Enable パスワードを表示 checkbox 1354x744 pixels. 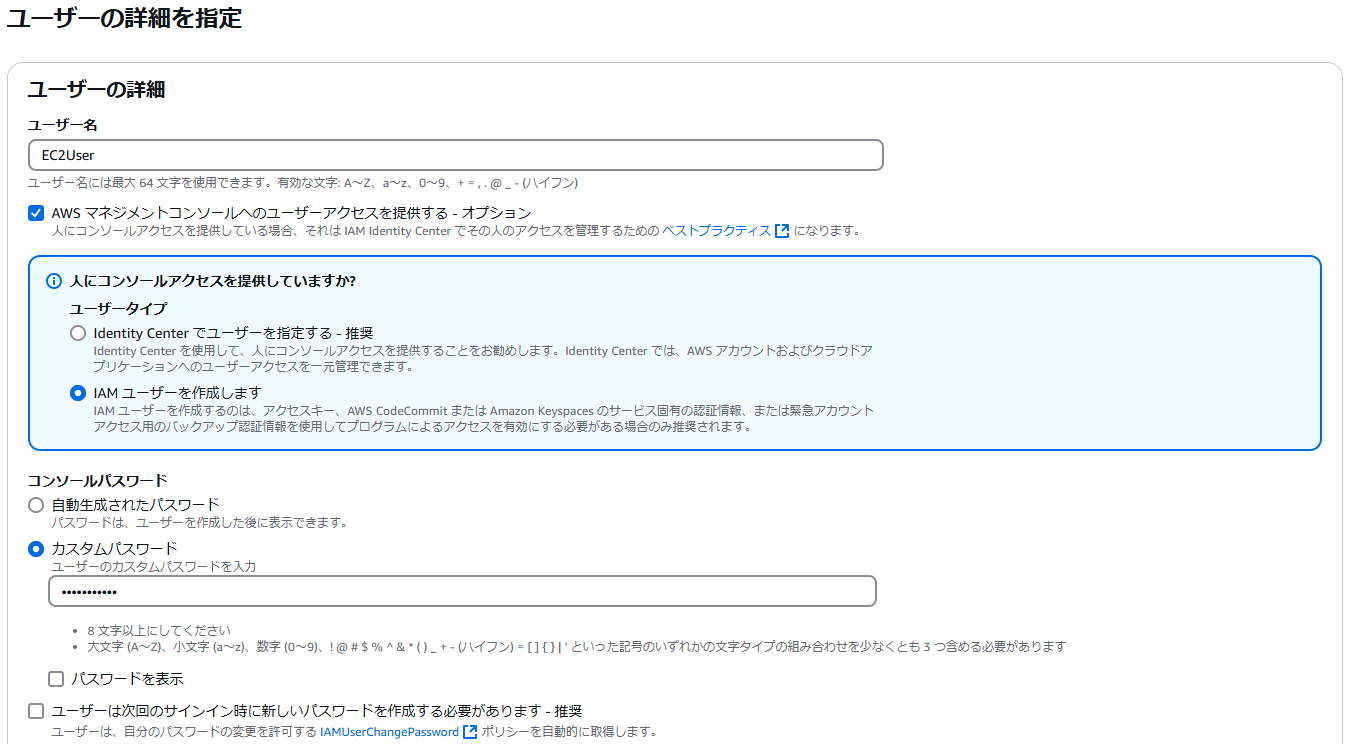pyautogui.click(x=56, y=679)
